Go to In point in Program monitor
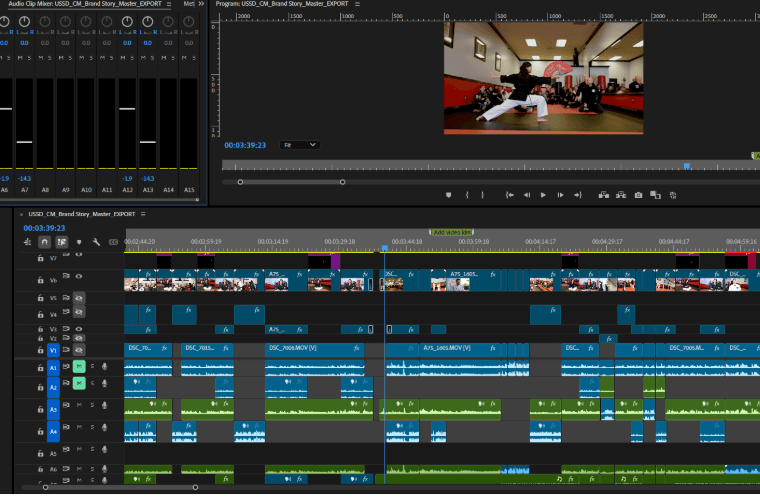This screenshot has width=760, height=500. click(510, 195)
